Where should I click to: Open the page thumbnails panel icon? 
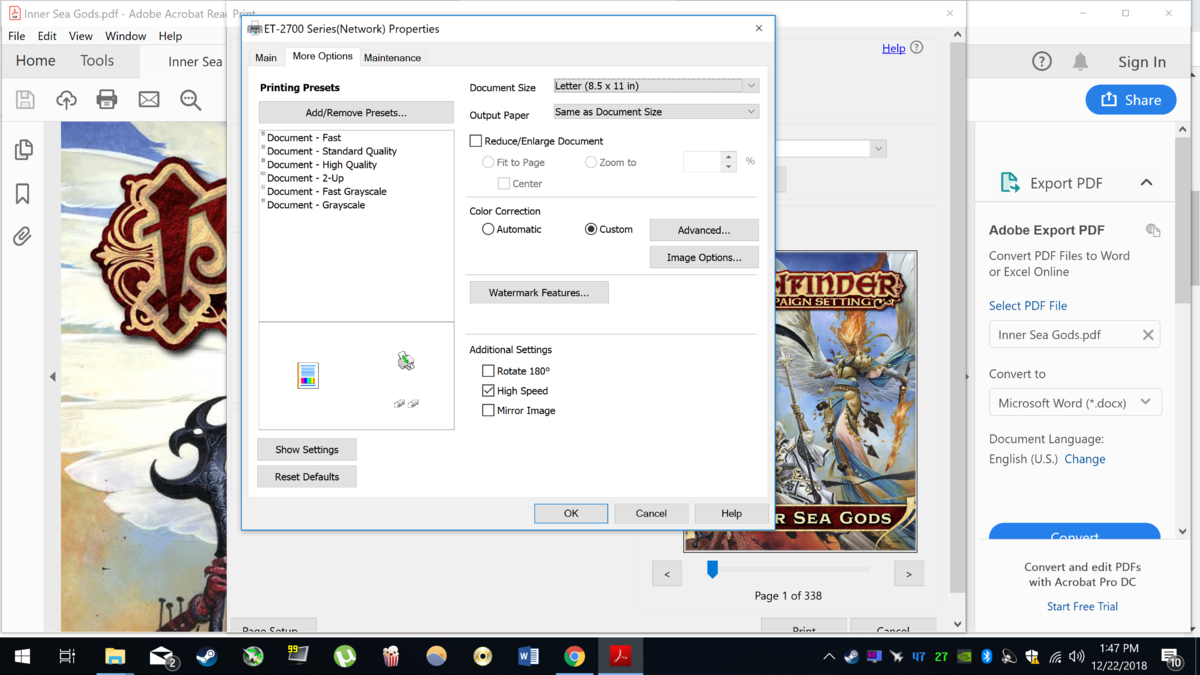pos(23,150)
